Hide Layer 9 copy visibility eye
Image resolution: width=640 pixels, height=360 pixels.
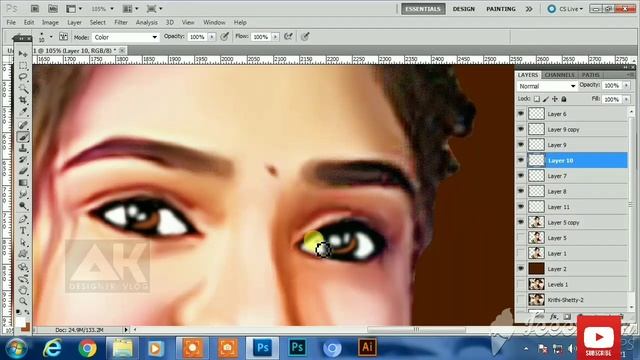[x=521, y=129]
